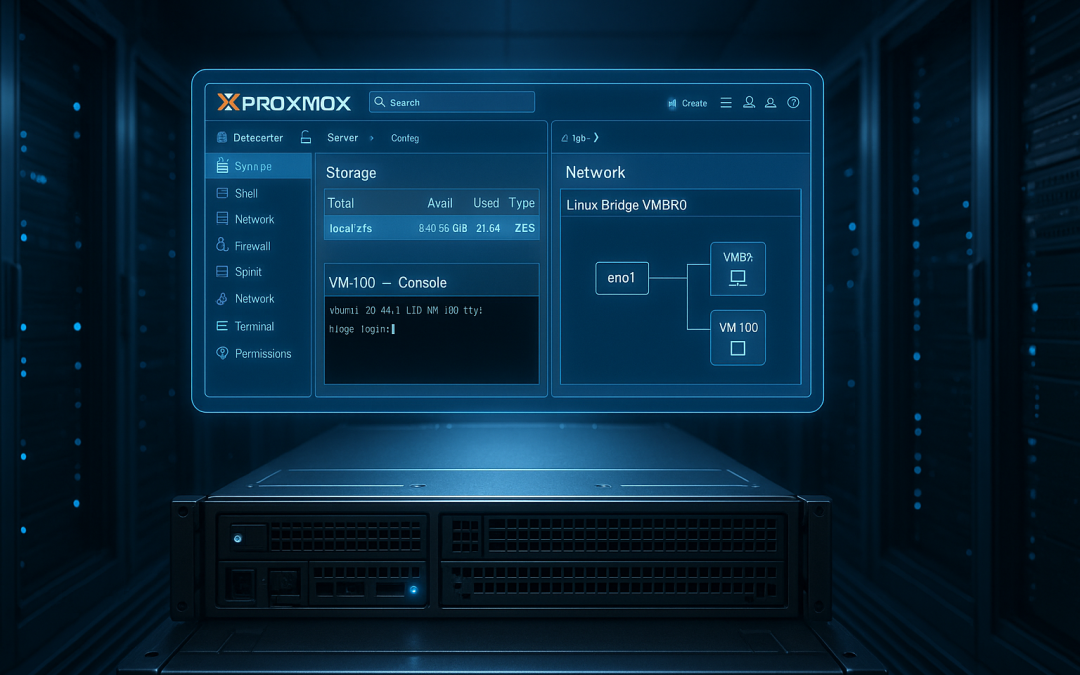Screen dimensions: 1080x675
Task: Expand the chevron after Server
Action: 371,138
